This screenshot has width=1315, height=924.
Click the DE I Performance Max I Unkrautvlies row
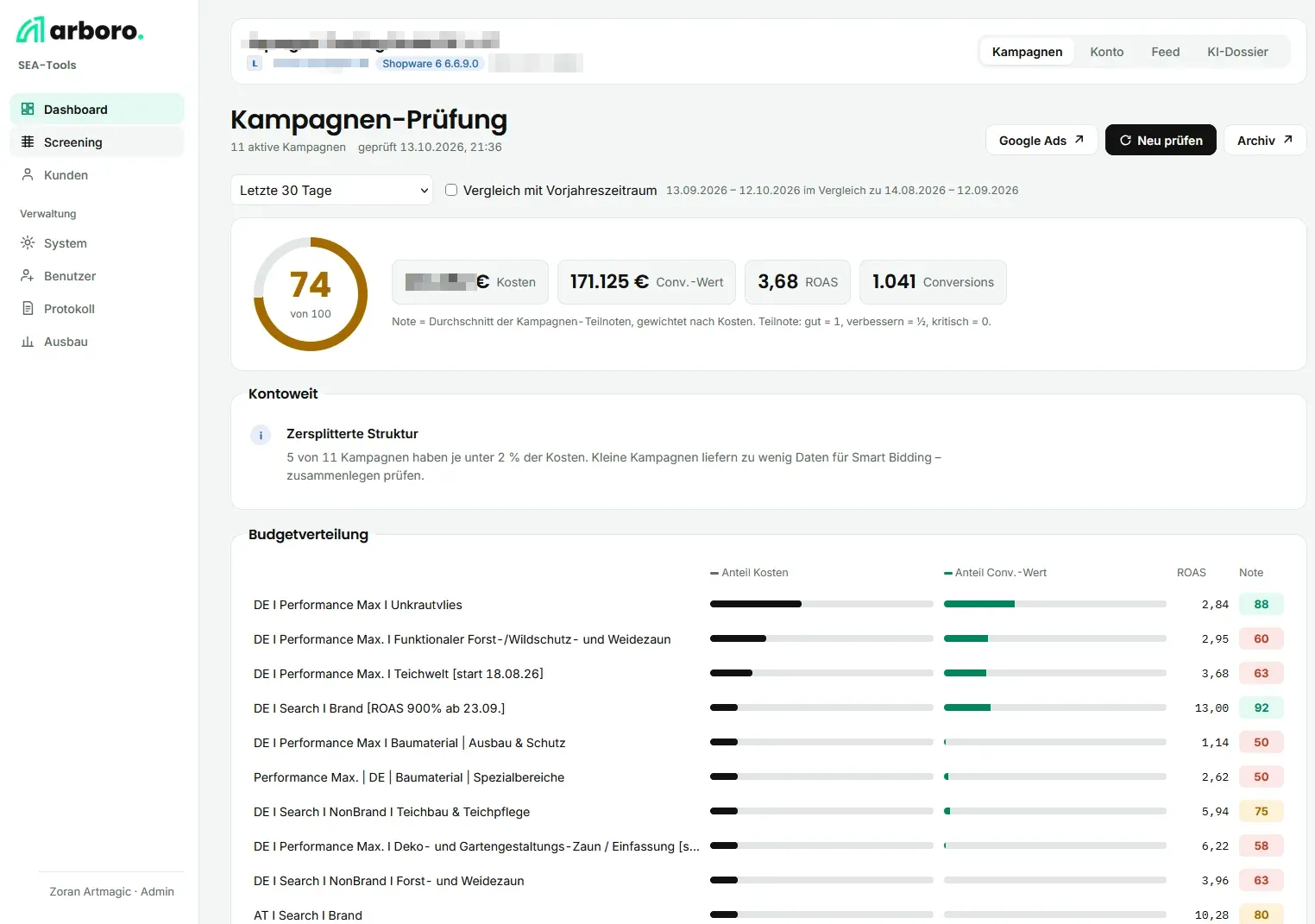[768, 605]
